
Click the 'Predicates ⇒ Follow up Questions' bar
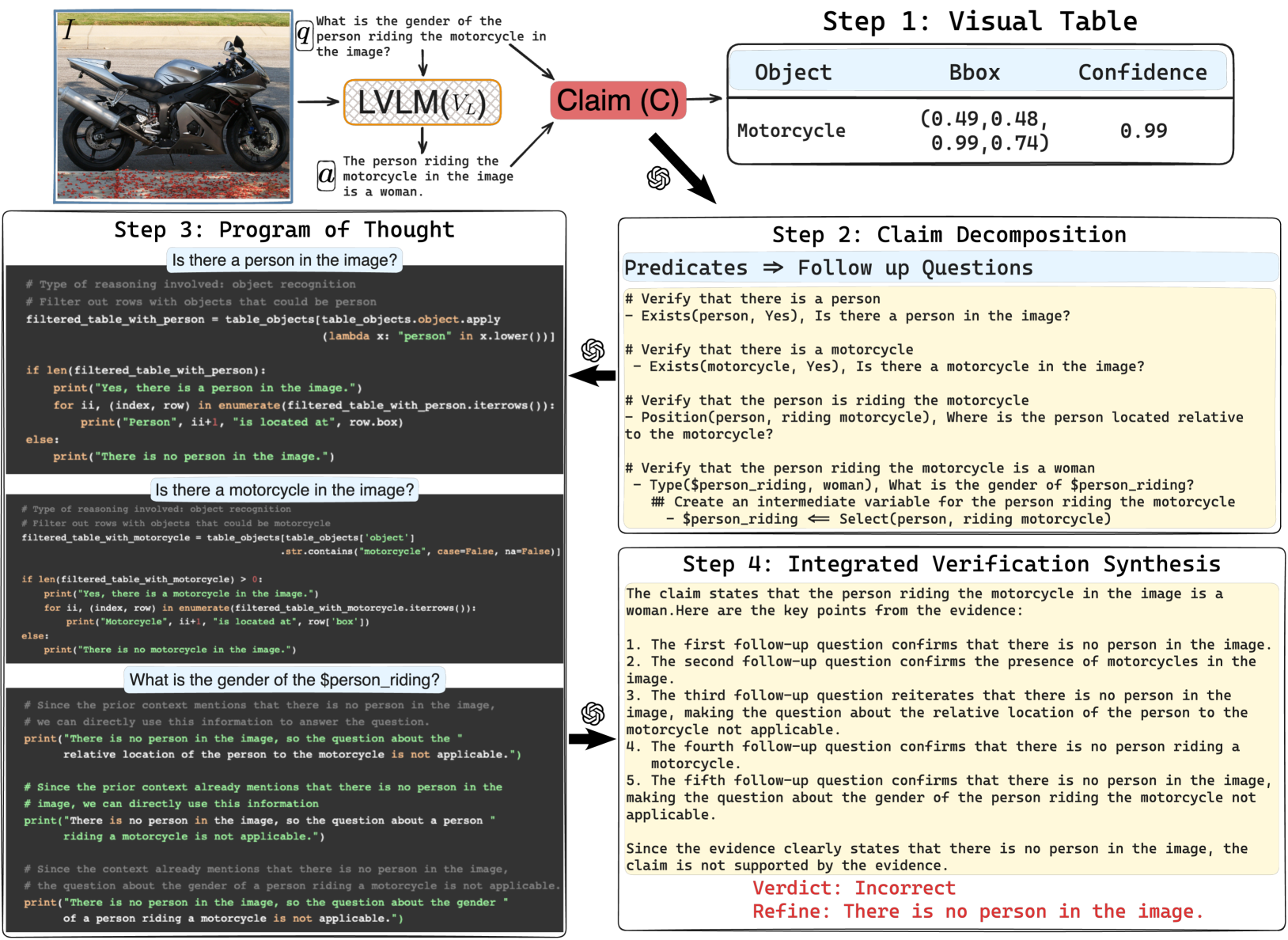point(950,268)
